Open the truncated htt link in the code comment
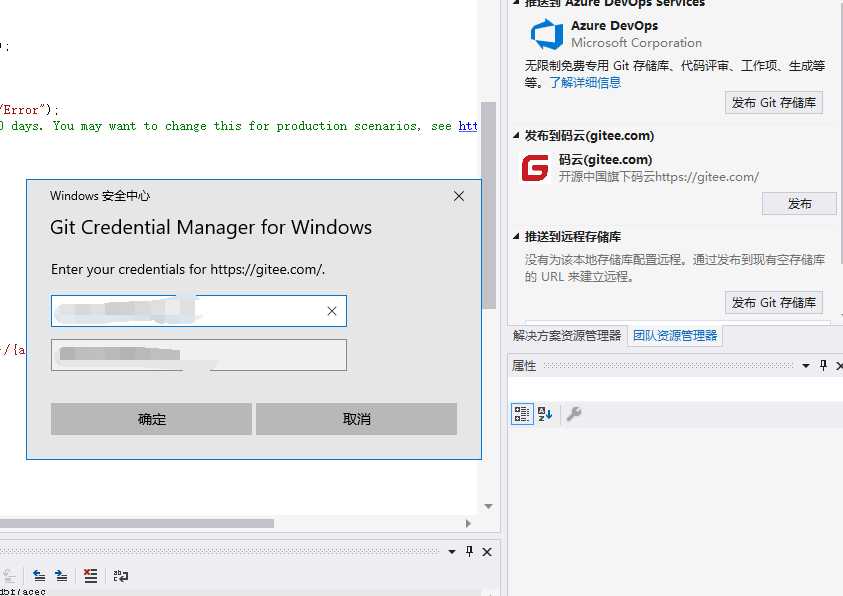843x596 pixels. [468, 126]
